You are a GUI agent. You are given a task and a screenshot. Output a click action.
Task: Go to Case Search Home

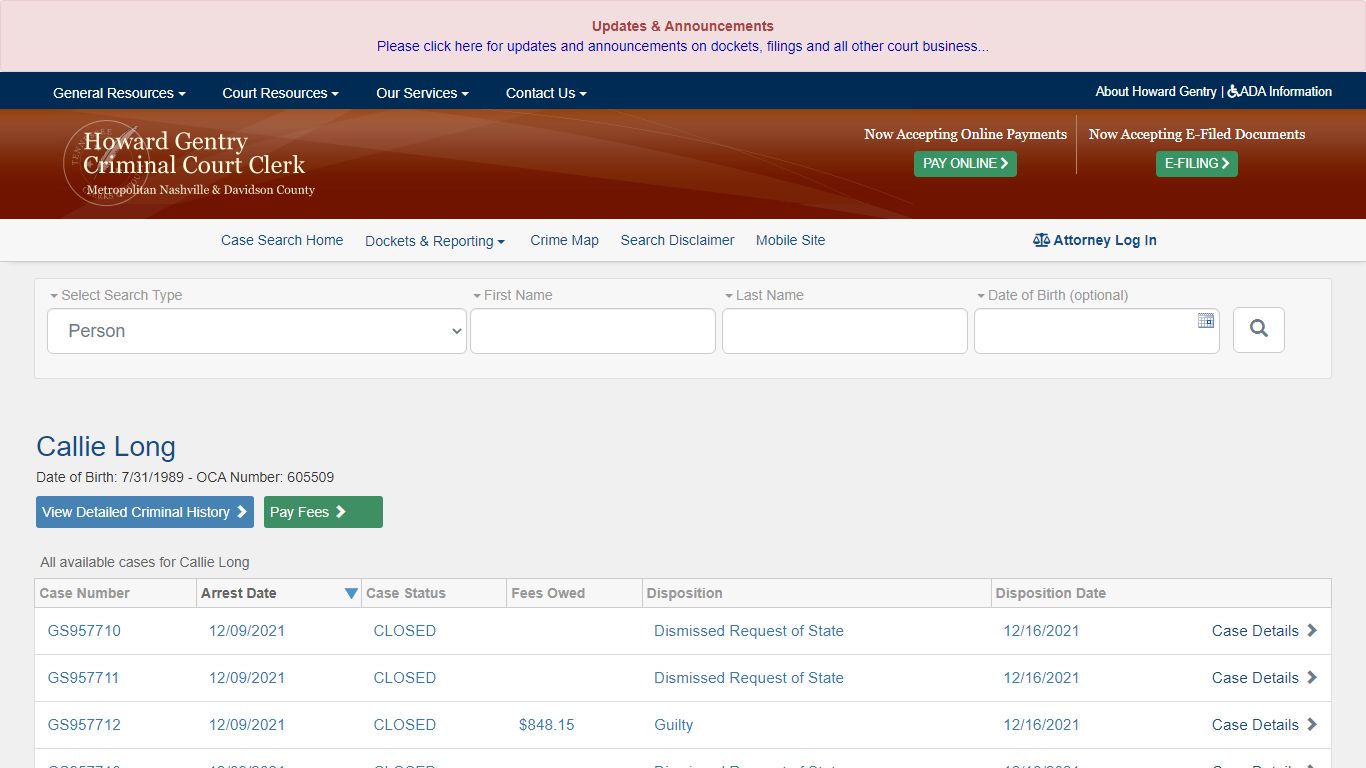coord(282,240)
